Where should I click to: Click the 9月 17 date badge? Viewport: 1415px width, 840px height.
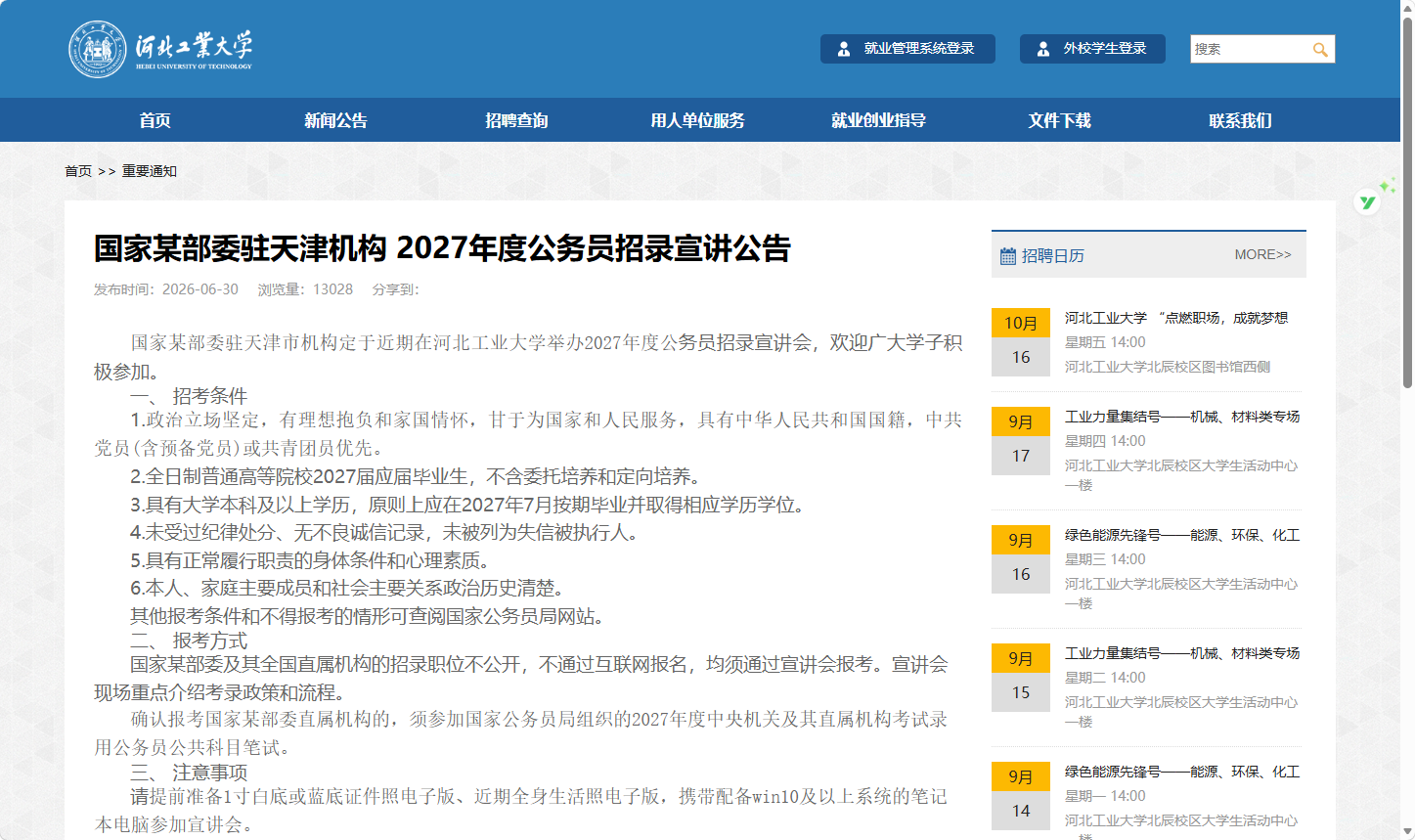1021,441
